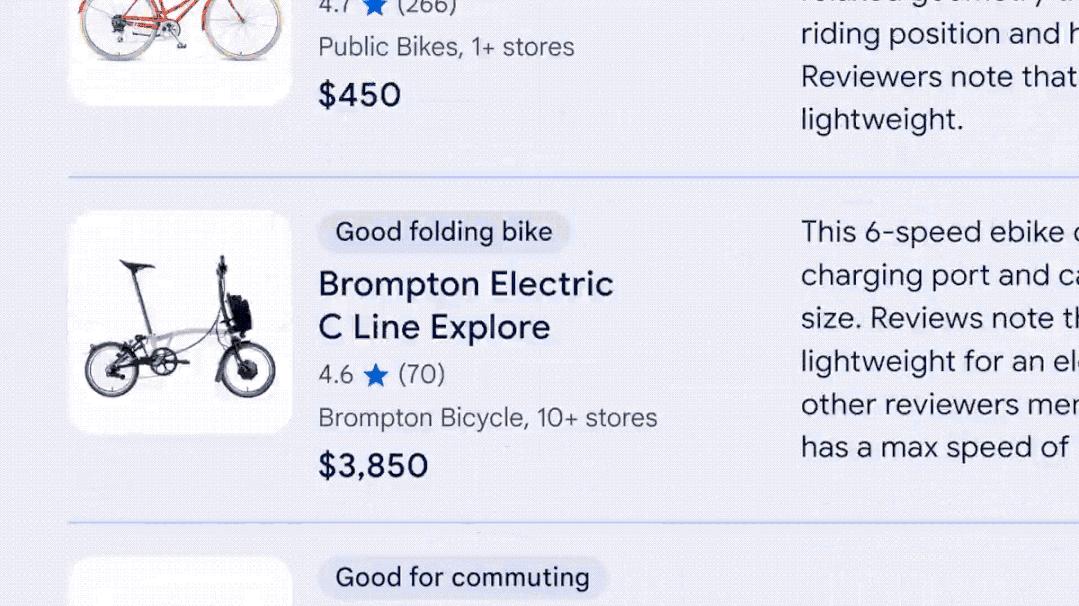The image size is (1079, 606).
Task: Open "Public Bikes, 1+ stores" seller text
Action: pos(446,47)
